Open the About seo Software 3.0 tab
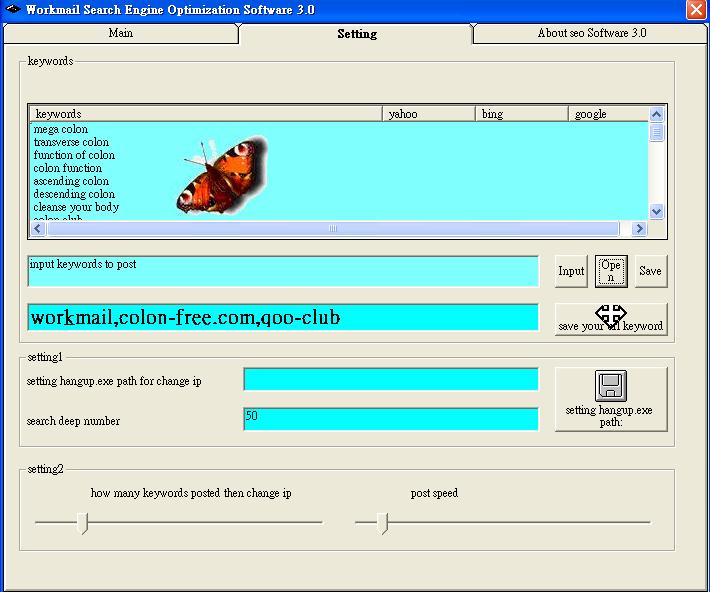 click(x=591, y=34)
